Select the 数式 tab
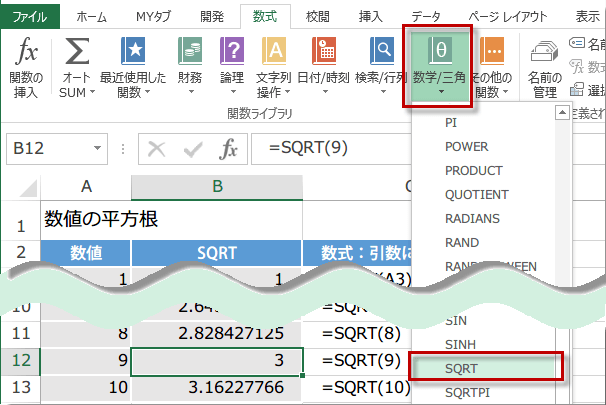 coord(265,17)
